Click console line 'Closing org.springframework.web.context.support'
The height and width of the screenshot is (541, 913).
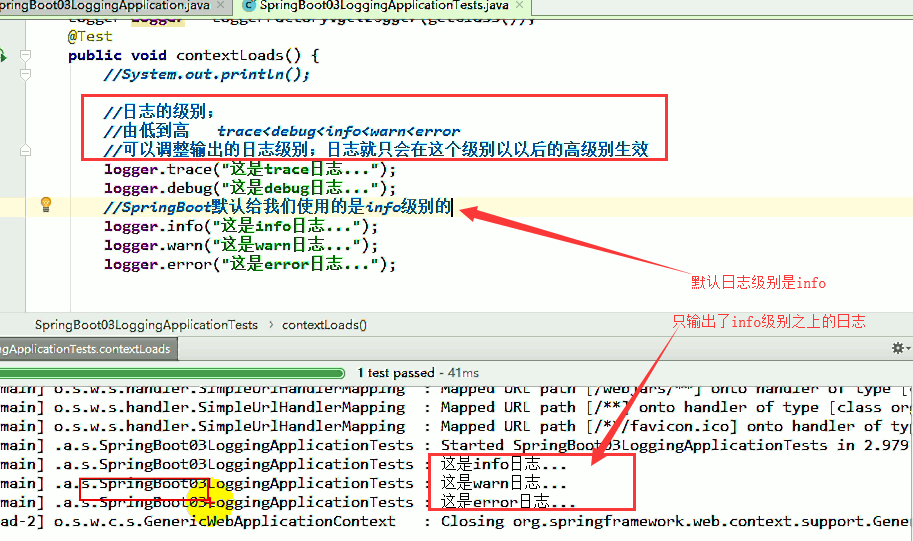(x=677, y=521)
